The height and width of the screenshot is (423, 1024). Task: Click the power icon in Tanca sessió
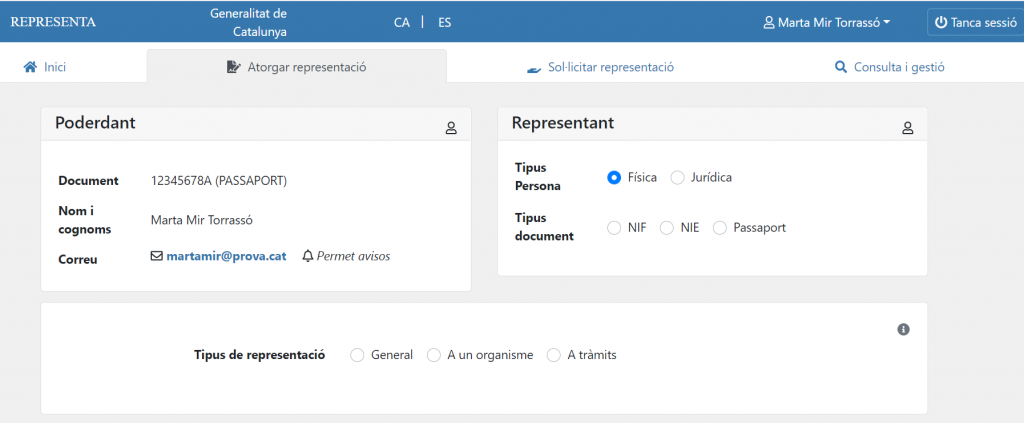click(940, 22)
